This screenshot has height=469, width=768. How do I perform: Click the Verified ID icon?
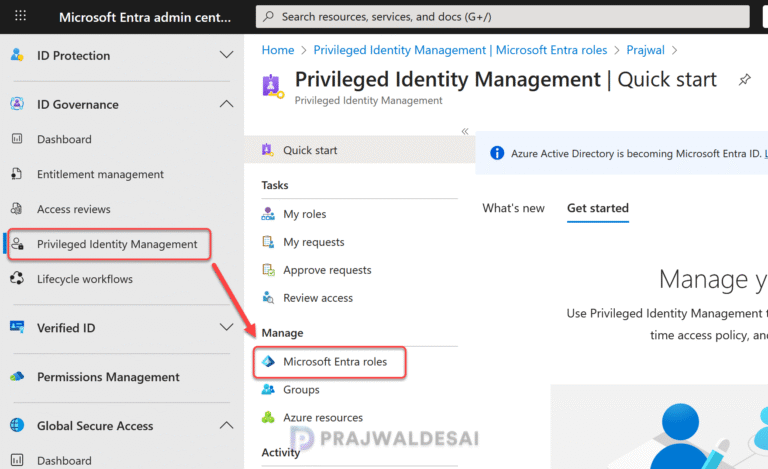point(17,327)
